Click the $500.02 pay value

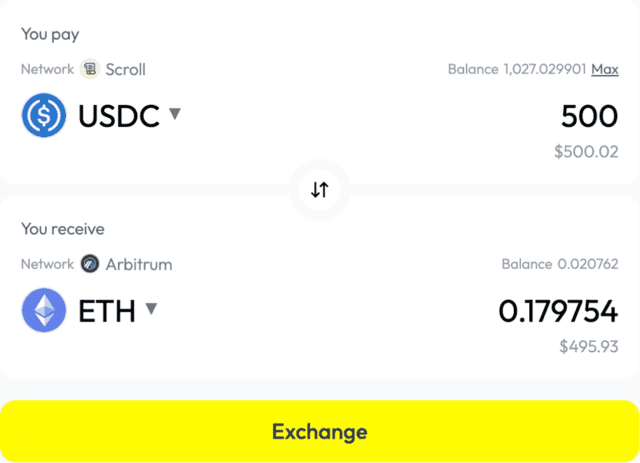tap(586, 152)
